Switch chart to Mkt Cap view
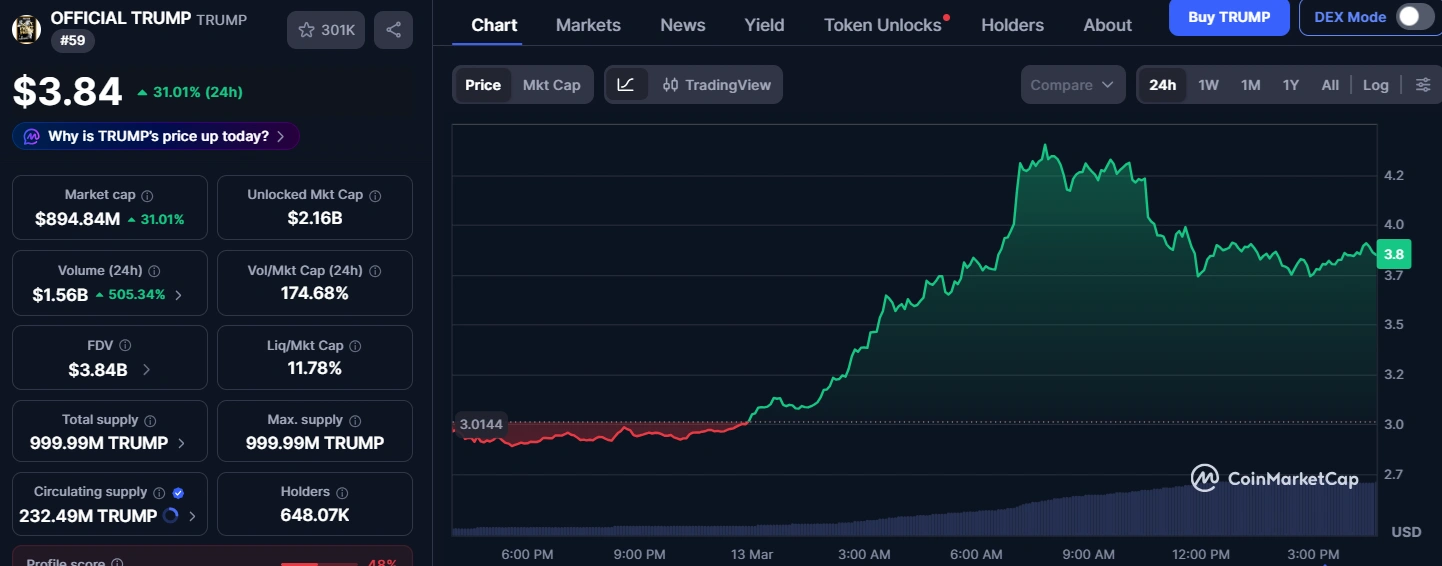The image size is (1442, 566). (x=551, y=85)
